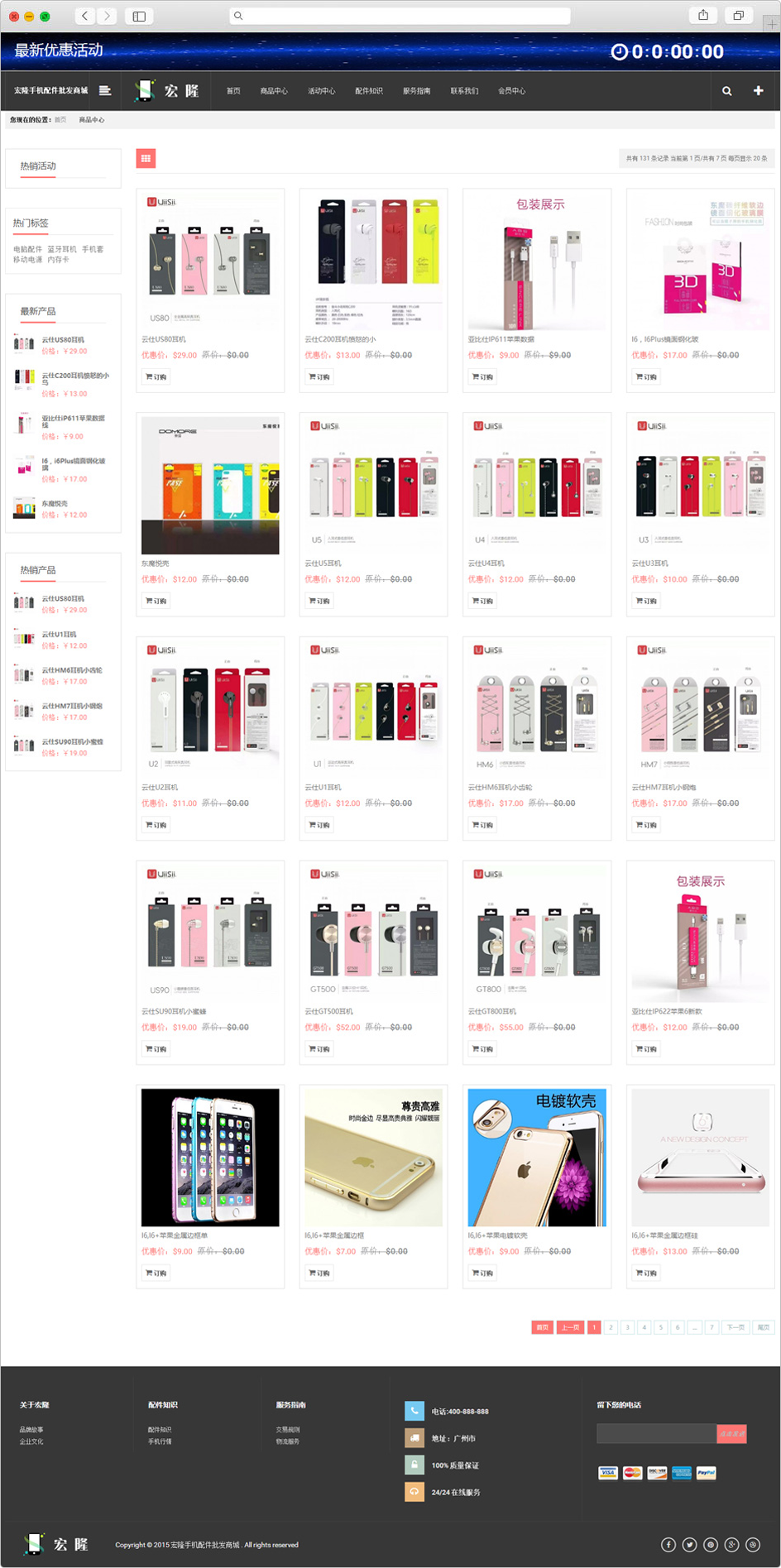Switch to the red grid view icon
The image size is (781, 1568).
coord(146,158)
